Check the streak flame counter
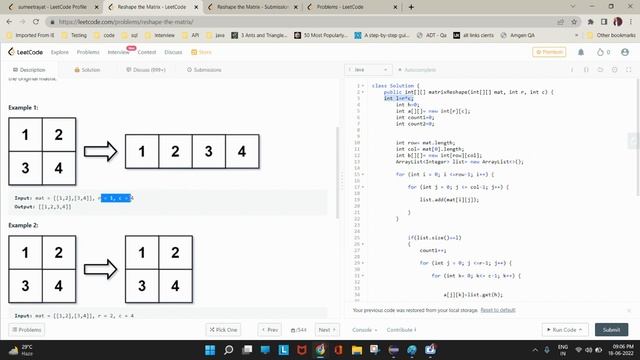 pyautogui.click(x=603, y=52)
